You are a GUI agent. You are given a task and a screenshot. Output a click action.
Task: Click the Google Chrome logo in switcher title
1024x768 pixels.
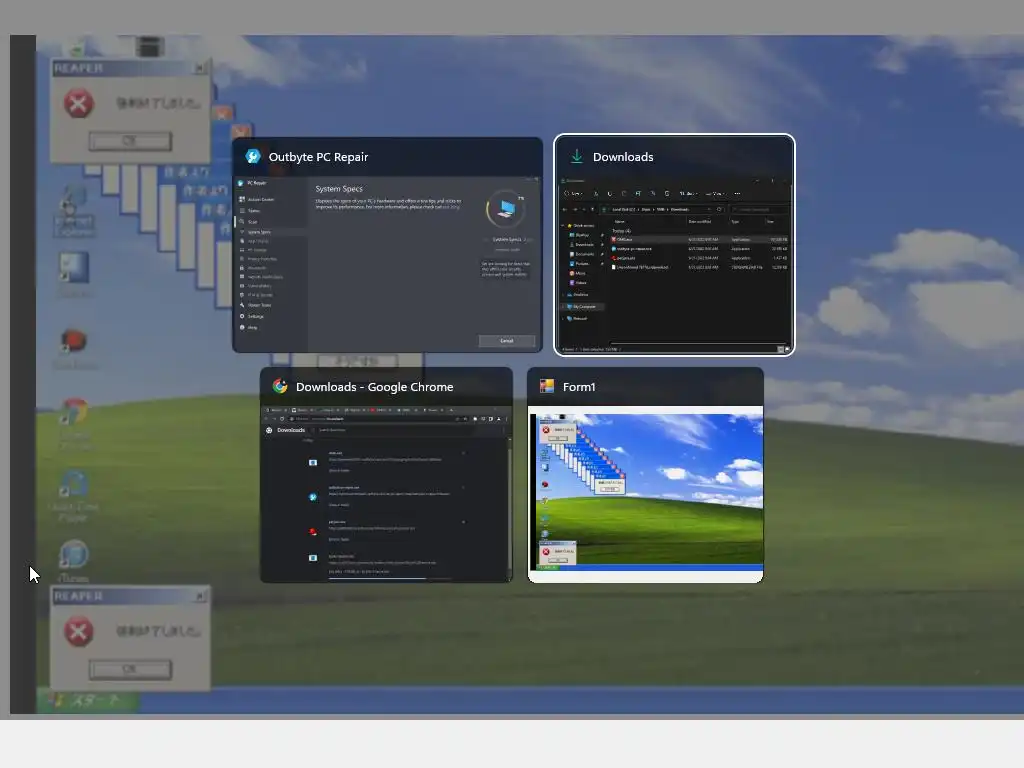point(280,387)
